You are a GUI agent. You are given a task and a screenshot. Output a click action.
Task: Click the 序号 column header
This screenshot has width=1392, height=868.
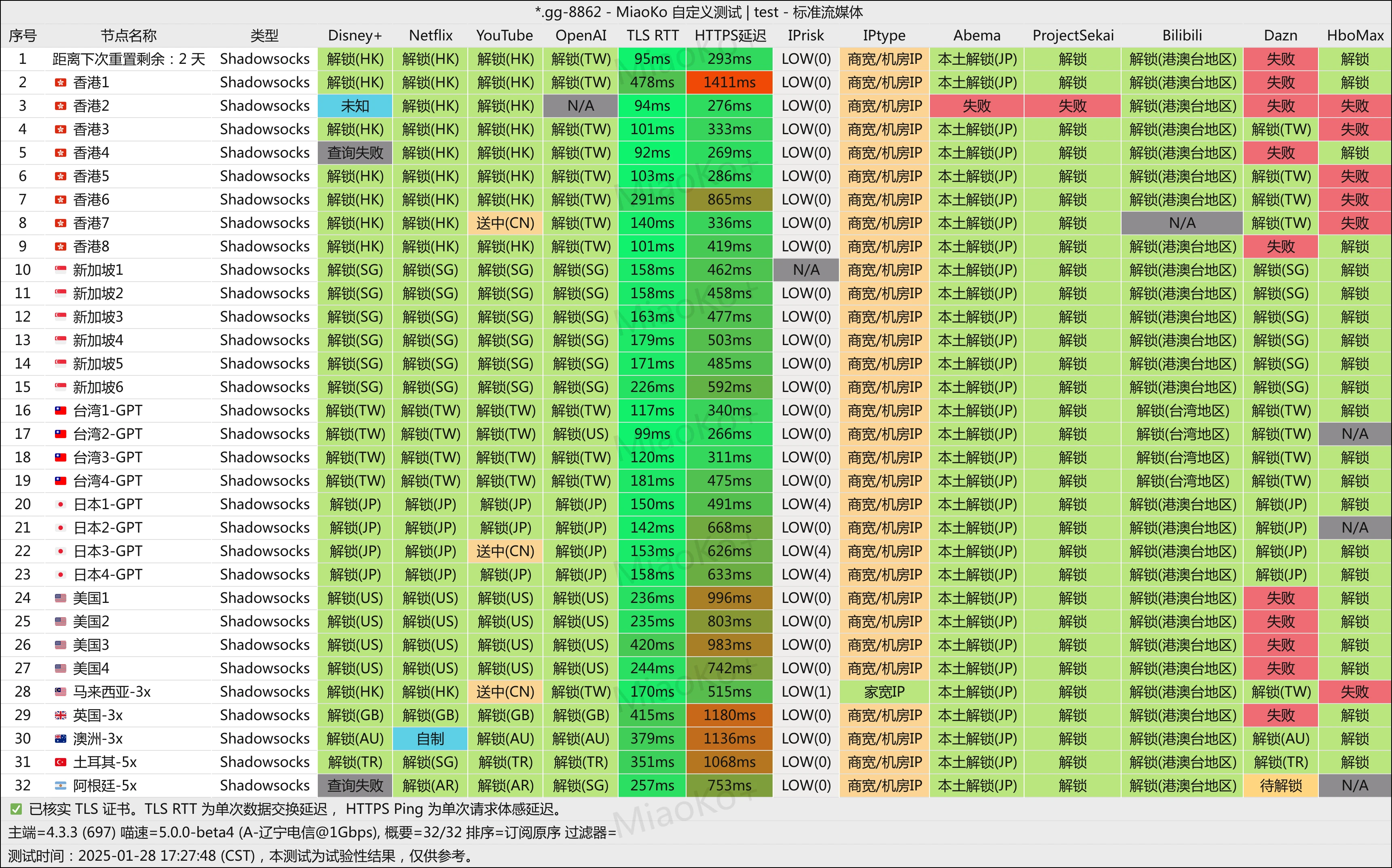[22, 36]
